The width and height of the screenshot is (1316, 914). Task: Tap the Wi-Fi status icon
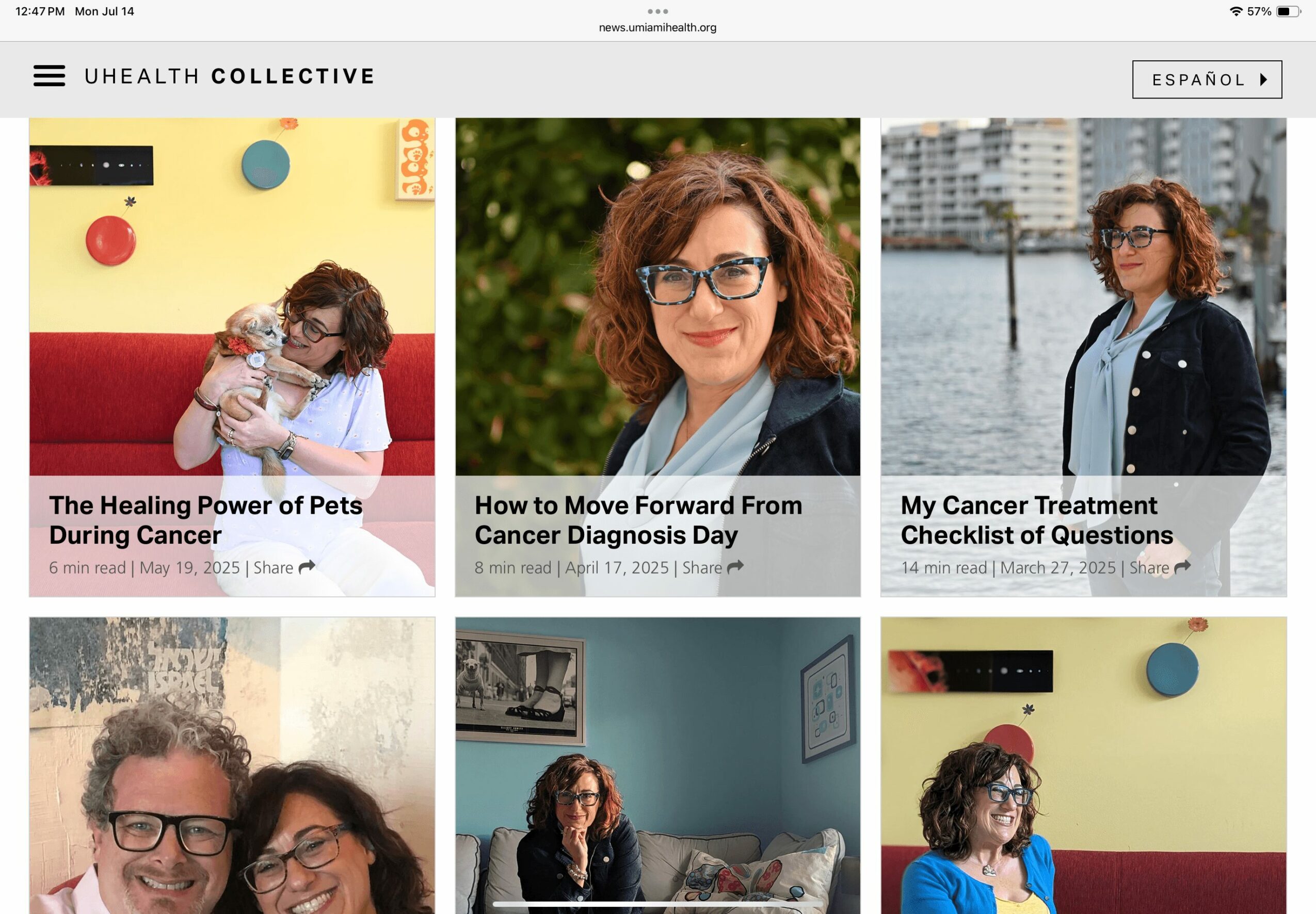point(1237,11)
